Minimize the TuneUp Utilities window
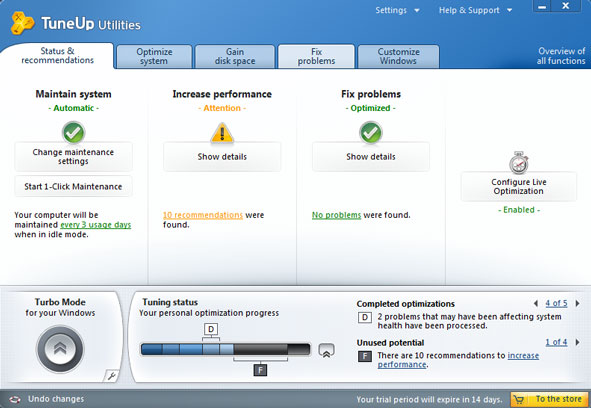The image size is (591, 408). (542, 6)
